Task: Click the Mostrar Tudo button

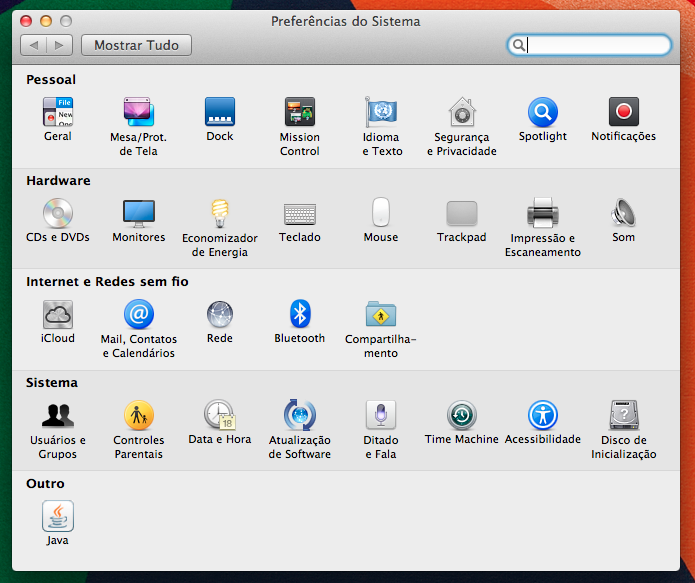Action: pyautogui.click(x=137, y=45)
